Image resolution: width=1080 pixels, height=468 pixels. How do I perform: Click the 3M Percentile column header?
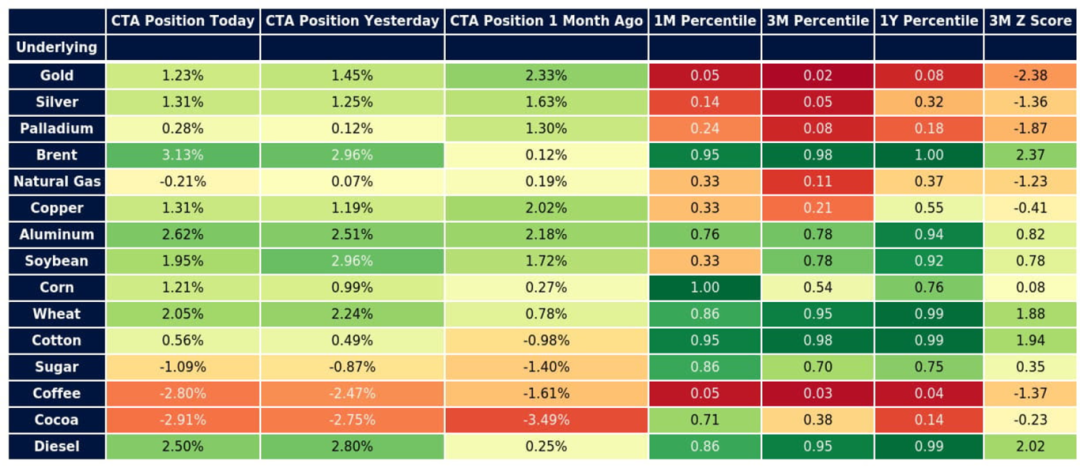(817, 21)
